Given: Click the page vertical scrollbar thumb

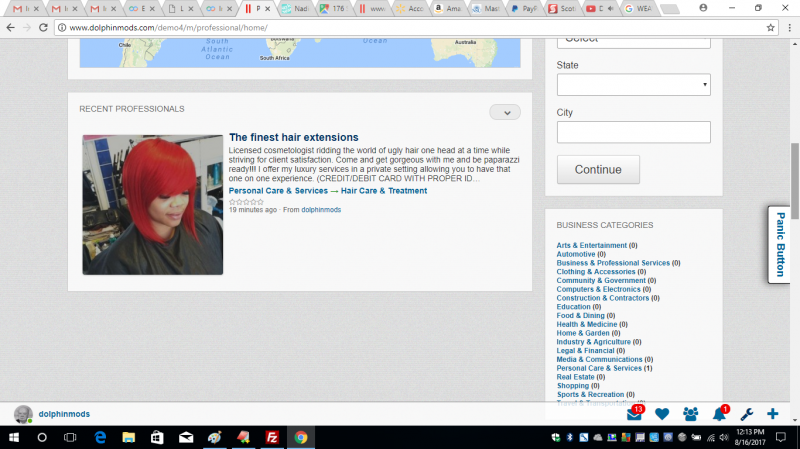Looking at the screenshot, I should click(x=795, y=181).
